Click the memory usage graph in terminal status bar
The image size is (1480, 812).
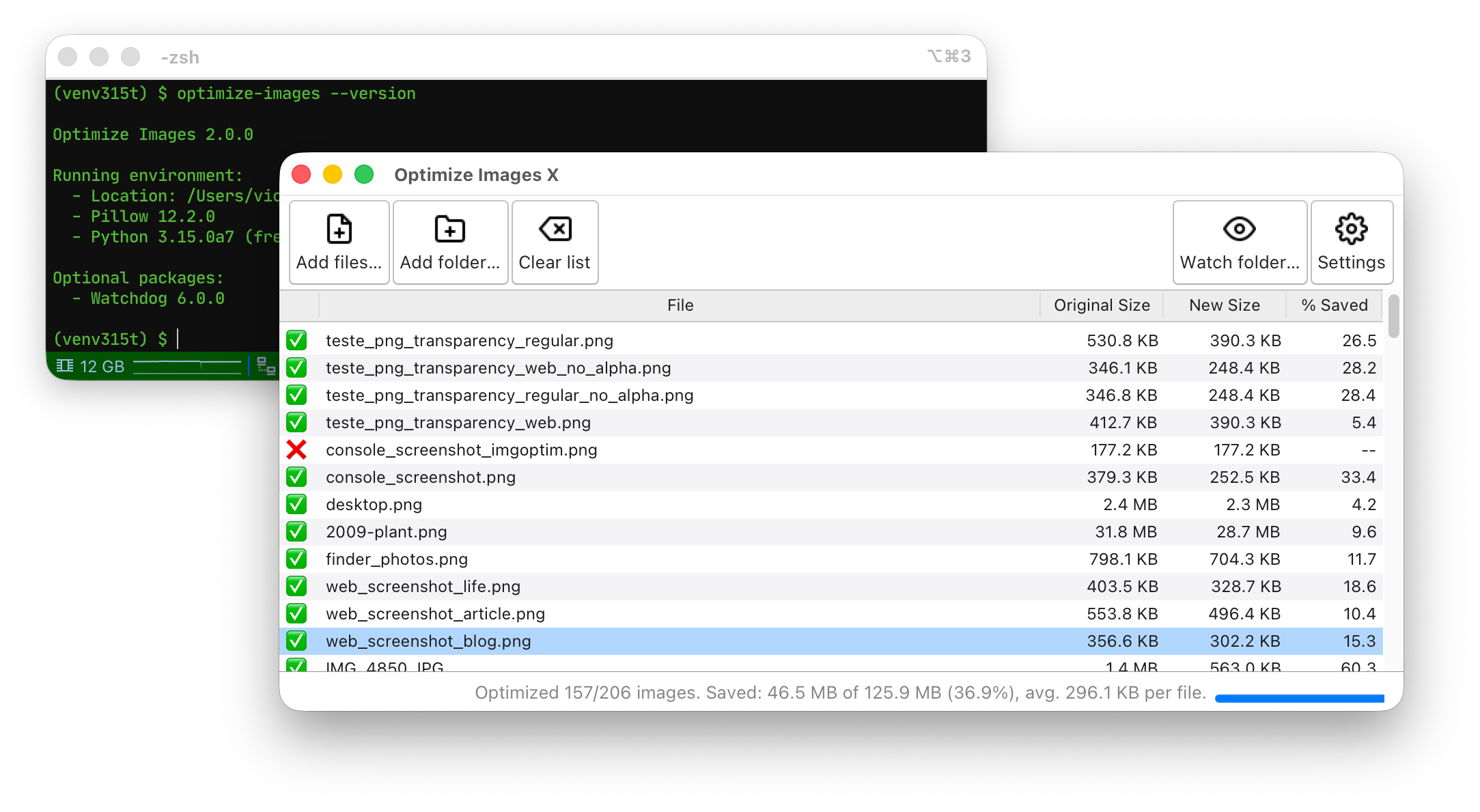click(187, 367)
